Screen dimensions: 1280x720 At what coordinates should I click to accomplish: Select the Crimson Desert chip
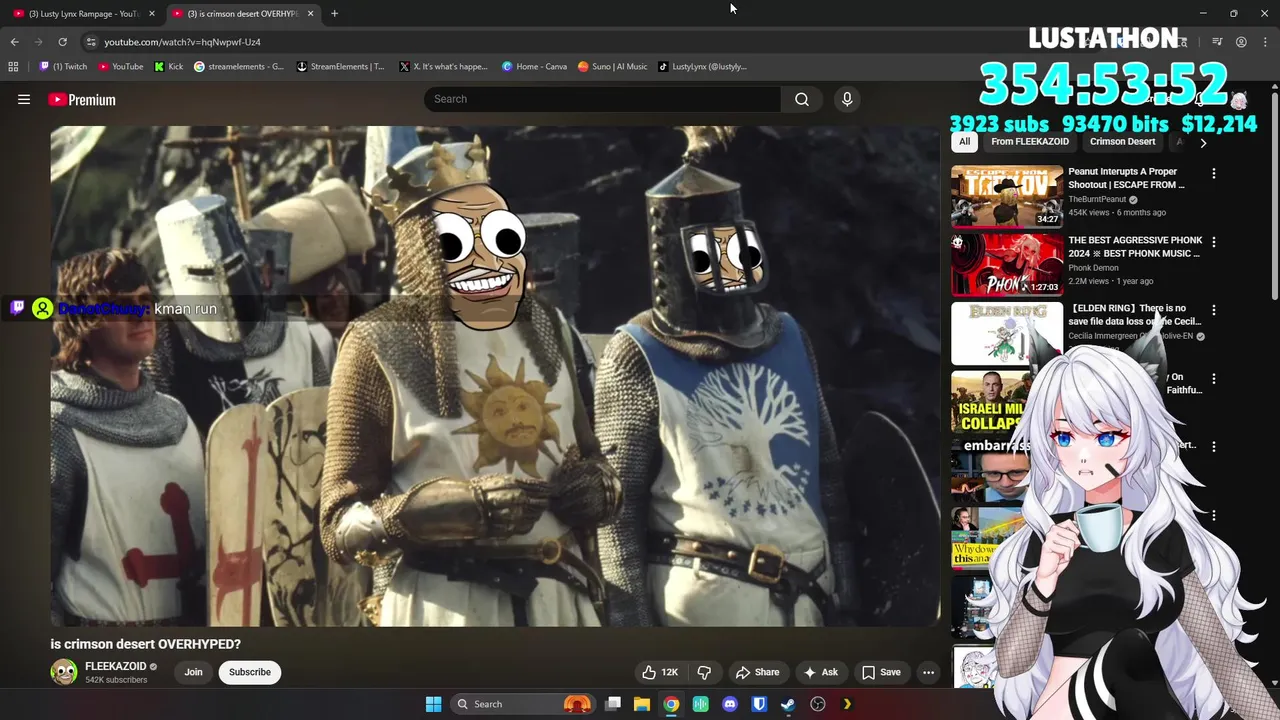coord(1122,142)
